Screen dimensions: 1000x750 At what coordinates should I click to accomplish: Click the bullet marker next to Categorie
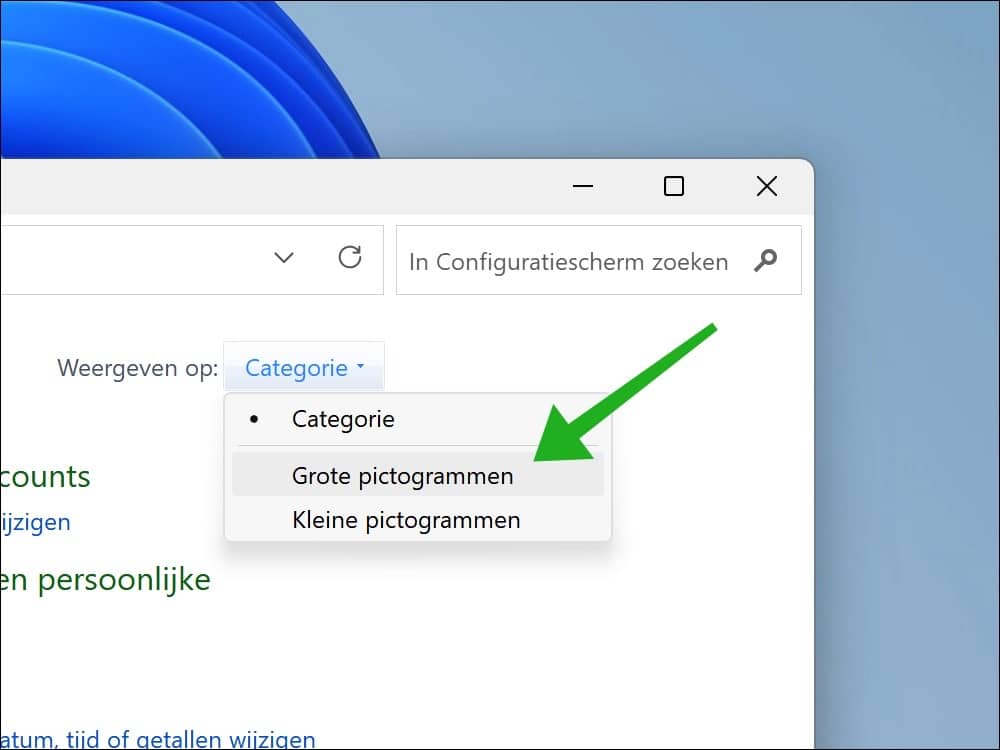tap(255, 419)
